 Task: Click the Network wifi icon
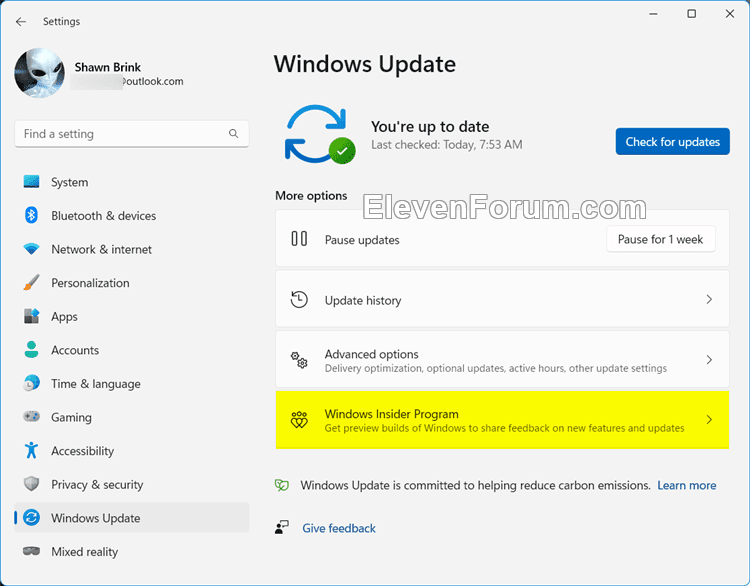pyautogui.click(x=32, y=249)
